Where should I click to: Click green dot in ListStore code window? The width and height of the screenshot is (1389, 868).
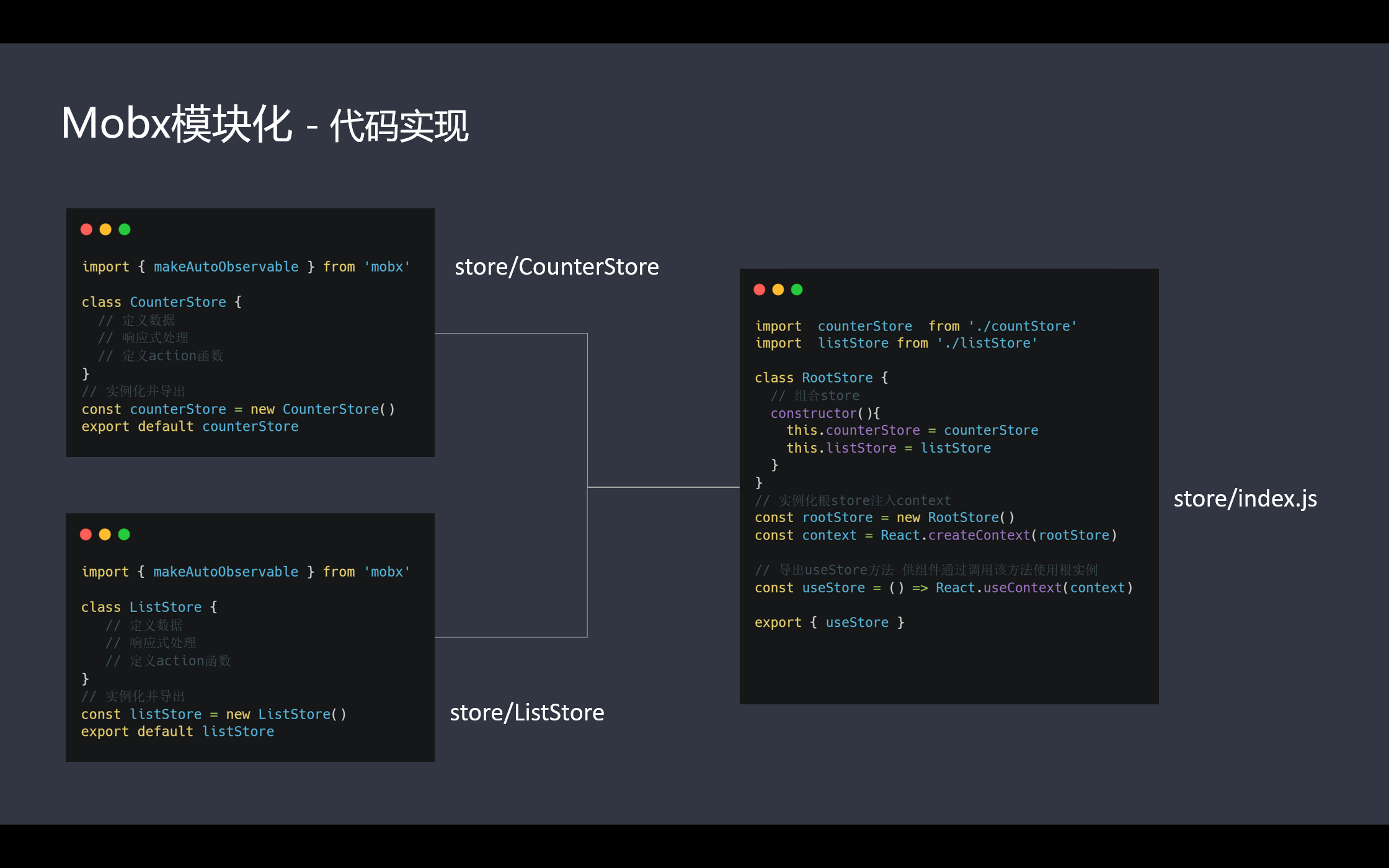coord(124,534)
